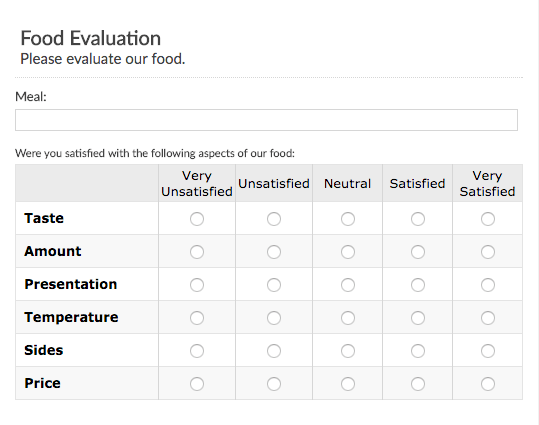Rate Taste as Neutral
This screenshot has width=539, height=425.
(x=348, y=219)
